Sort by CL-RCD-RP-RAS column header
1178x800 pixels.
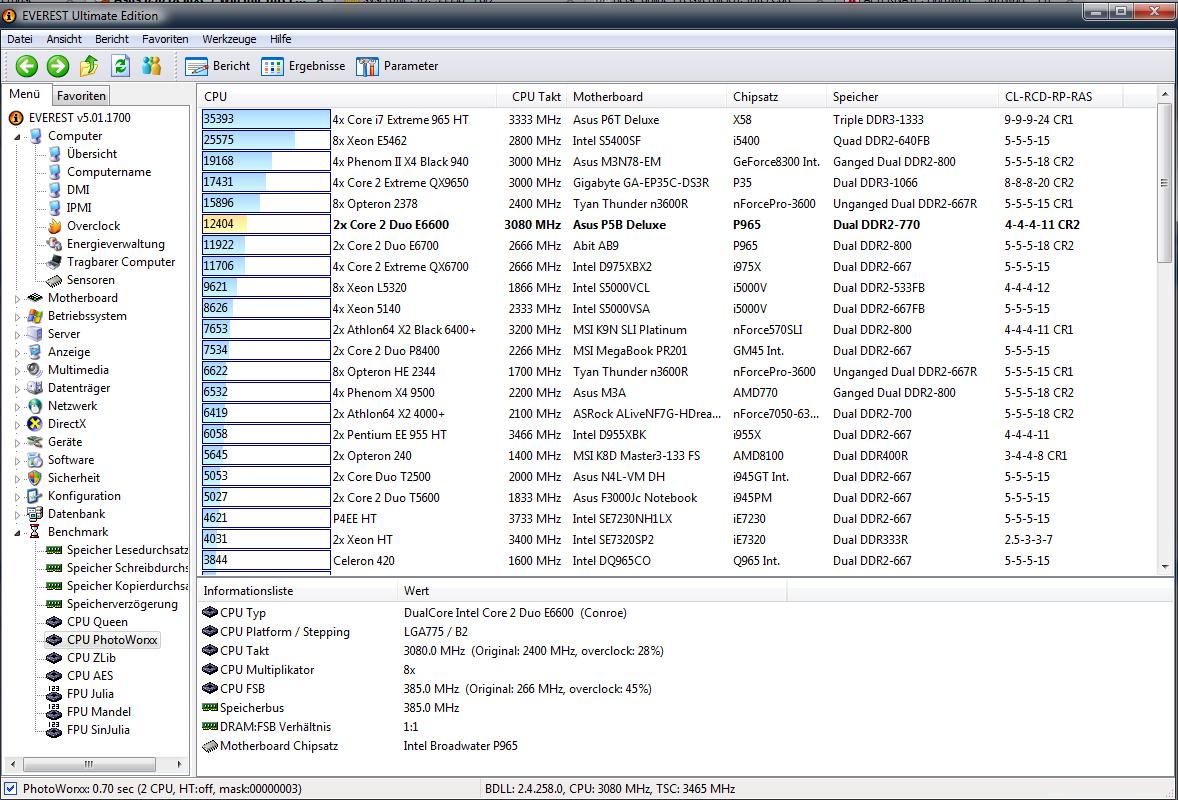click(1060, 97)
